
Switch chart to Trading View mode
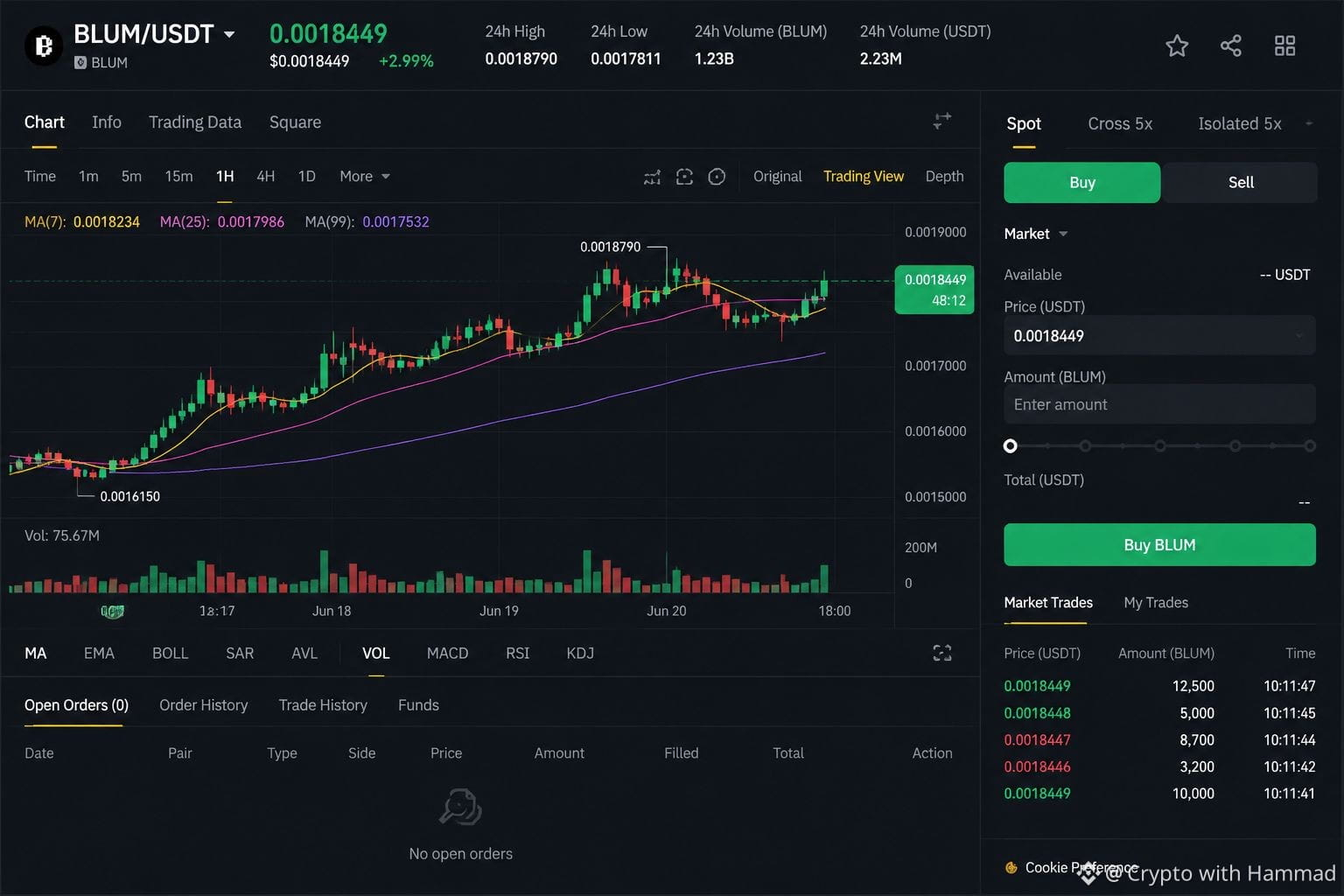click(x=863, y=176)
